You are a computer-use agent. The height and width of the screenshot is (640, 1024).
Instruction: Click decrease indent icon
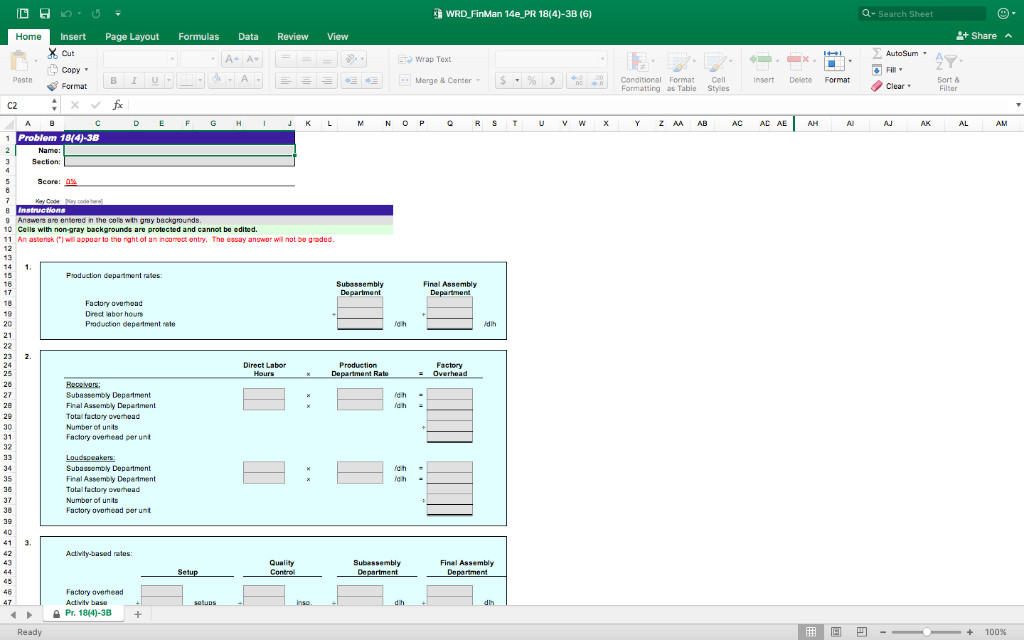click(x=351, y=80)
